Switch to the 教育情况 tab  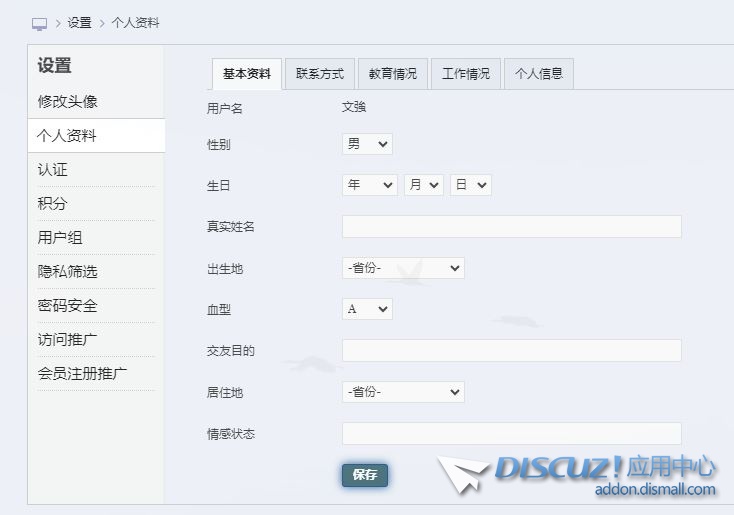pyautogui.click(x=392, y=74)
